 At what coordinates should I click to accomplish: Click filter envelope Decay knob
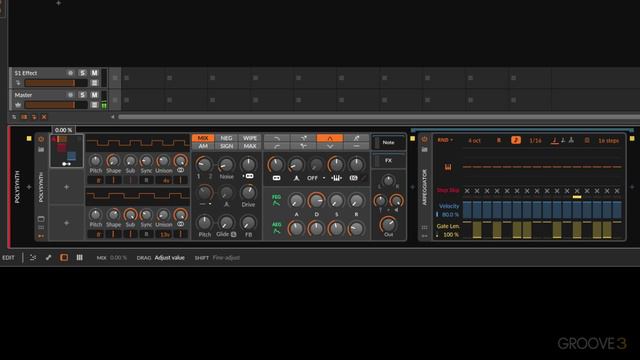pyautogui.click(x=316, y=200)
